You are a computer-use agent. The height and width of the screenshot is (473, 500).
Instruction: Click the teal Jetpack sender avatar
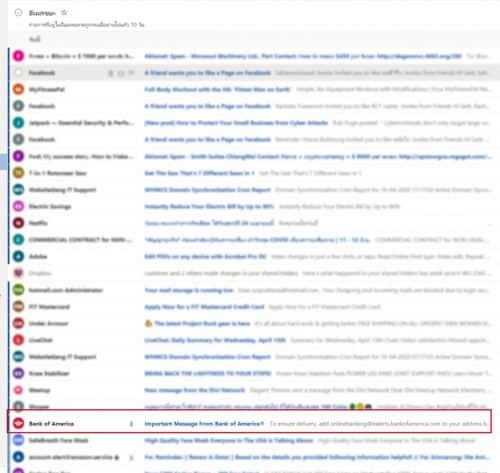(19, 123)
